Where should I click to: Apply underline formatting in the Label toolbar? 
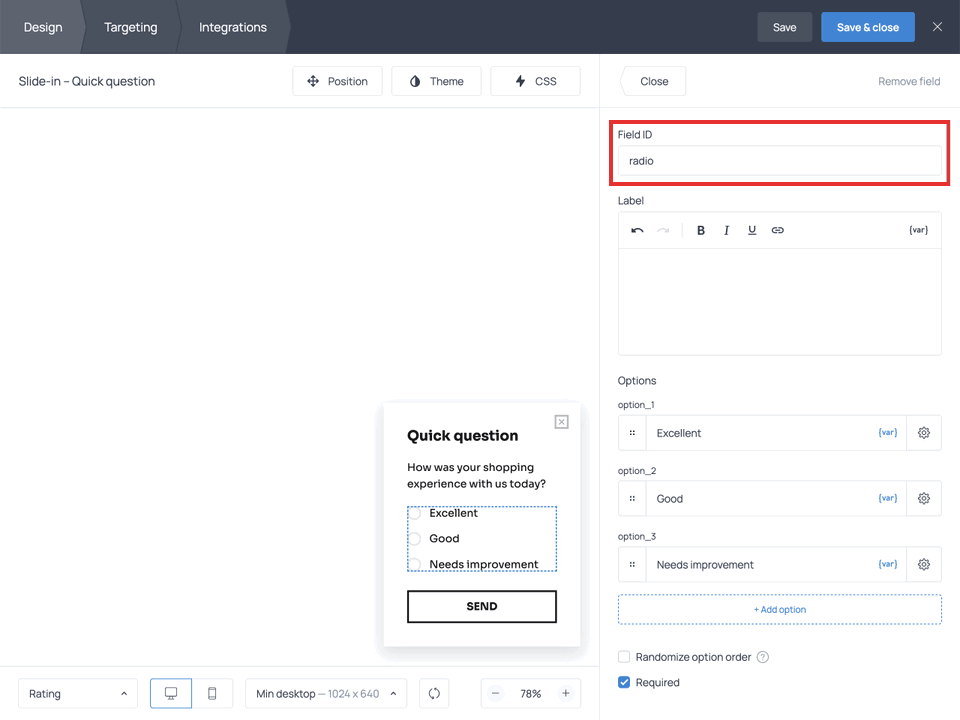click(751, 229)
